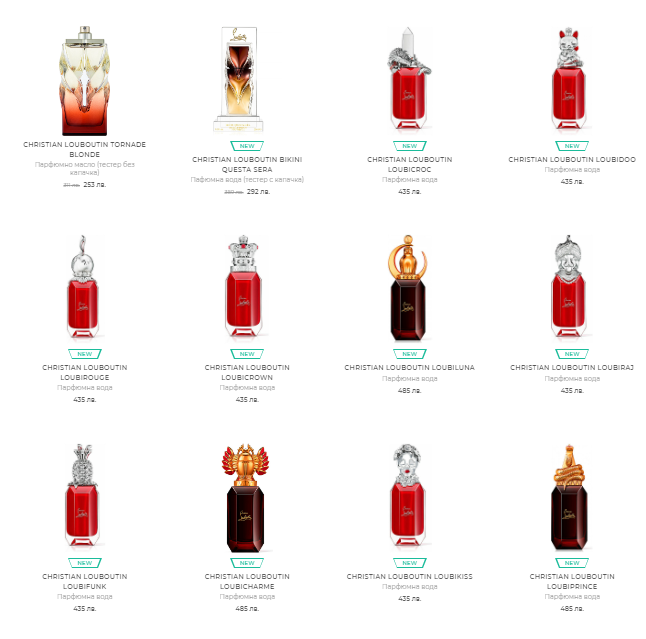Click the Christian Louboutin Loubiluna product name
This screenshot has width=646, height=639.
tap(410, 367)
